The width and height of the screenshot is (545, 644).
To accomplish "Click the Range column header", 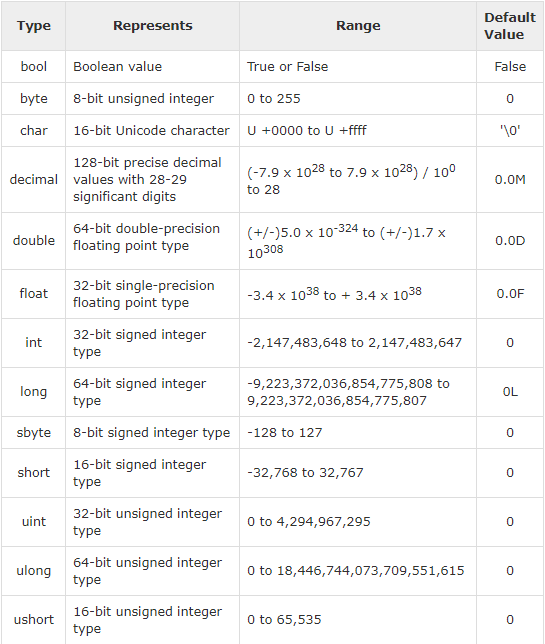I will [358, 25].
